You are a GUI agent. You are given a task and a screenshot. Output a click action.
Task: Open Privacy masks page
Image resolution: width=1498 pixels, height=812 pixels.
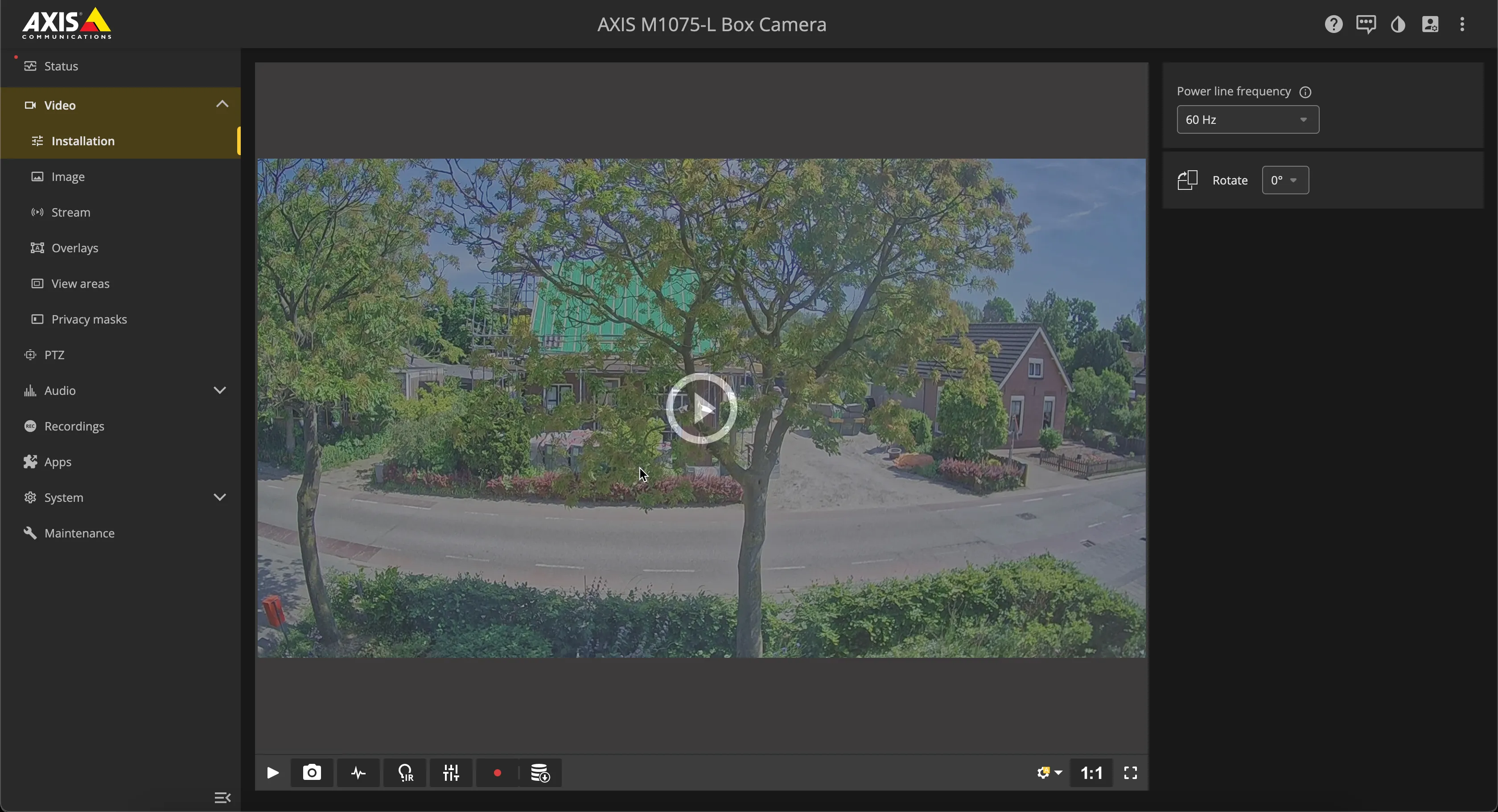click(120, 319)
